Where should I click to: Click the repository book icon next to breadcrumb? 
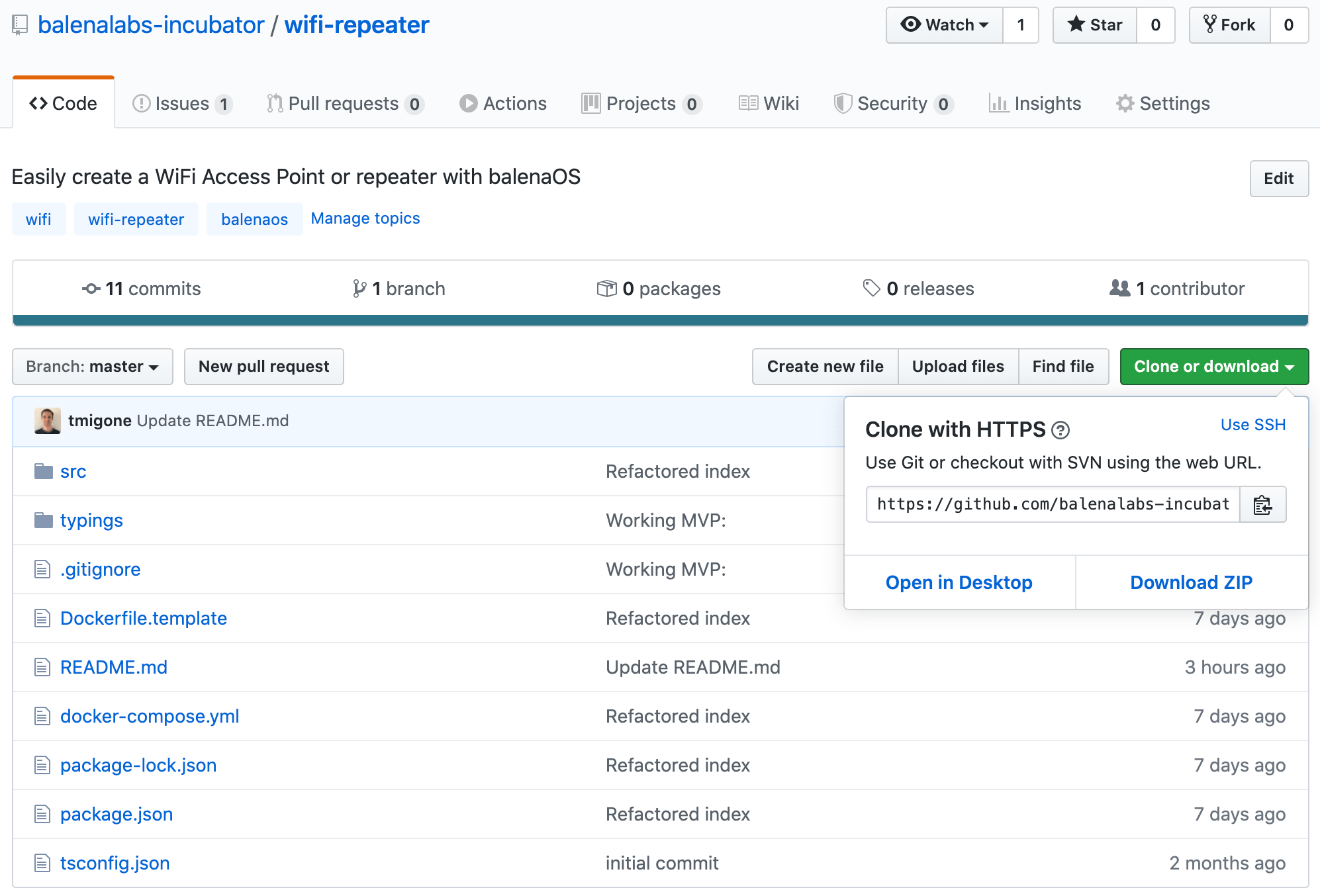pyautogui.click(x=19, y=24)
